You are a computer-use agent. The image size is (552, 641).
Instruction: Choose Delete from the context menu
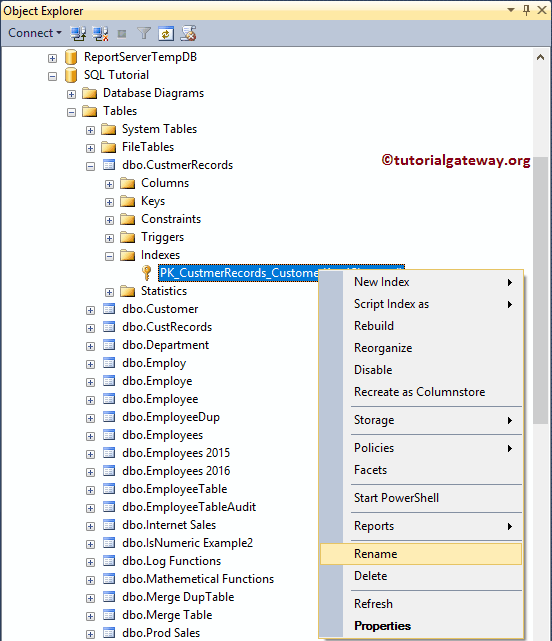point(421,576)
